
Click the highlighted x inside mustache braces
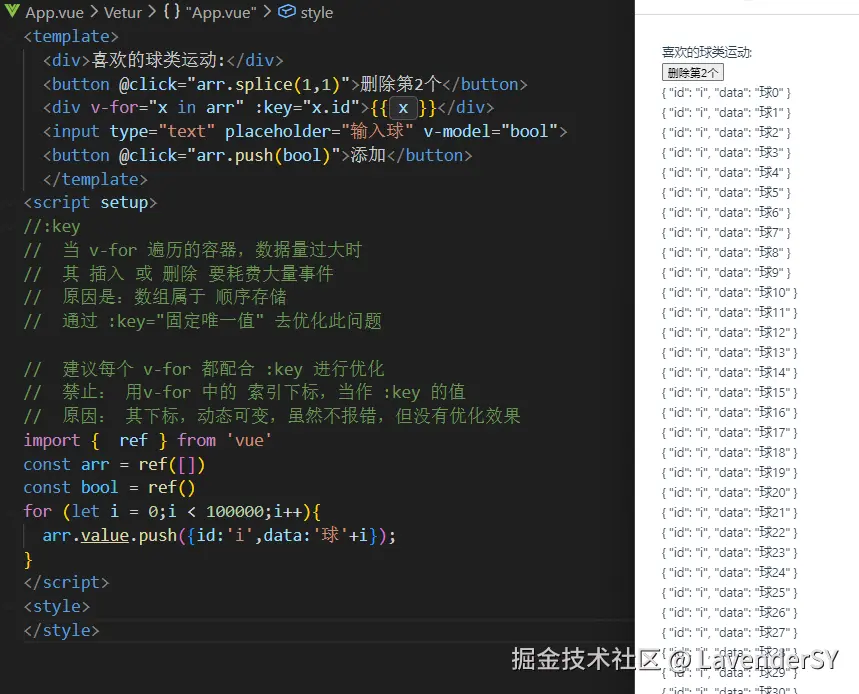click(x=402, y=108)
